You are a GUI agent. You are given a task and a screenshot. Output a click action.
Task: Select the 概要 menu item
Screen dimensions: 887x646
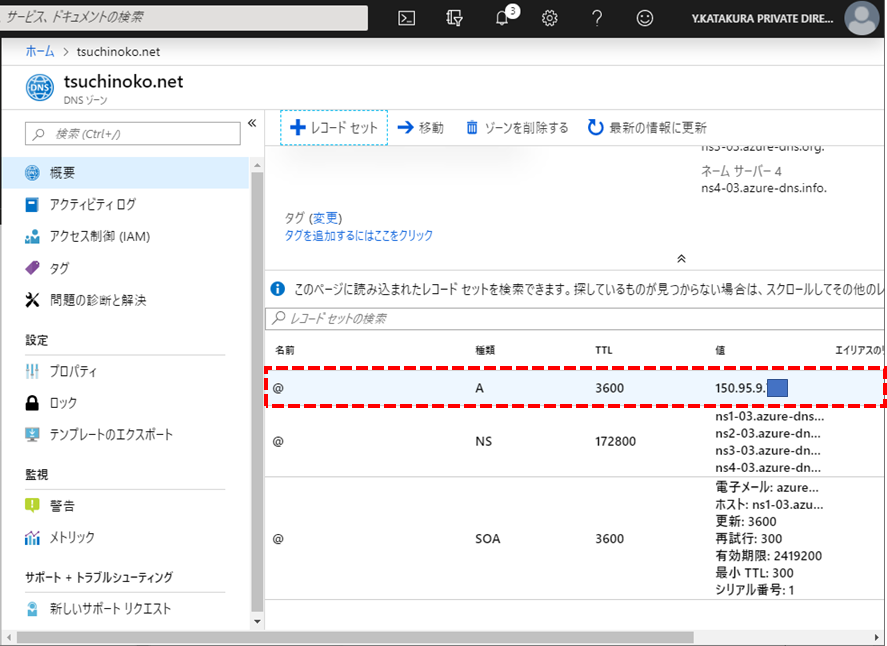point(126,173)
